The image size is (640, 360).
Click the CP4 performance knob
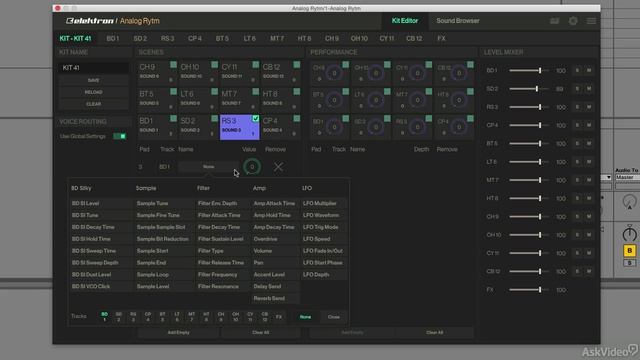(x=459, y=127)
